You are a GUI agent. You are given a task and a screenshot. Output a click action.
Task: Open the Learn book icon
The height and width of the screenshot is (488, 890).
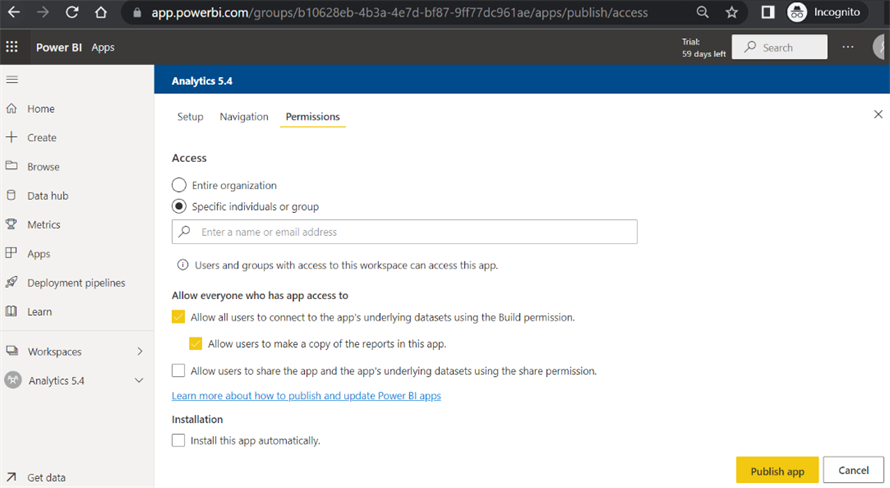click(11, 311)
